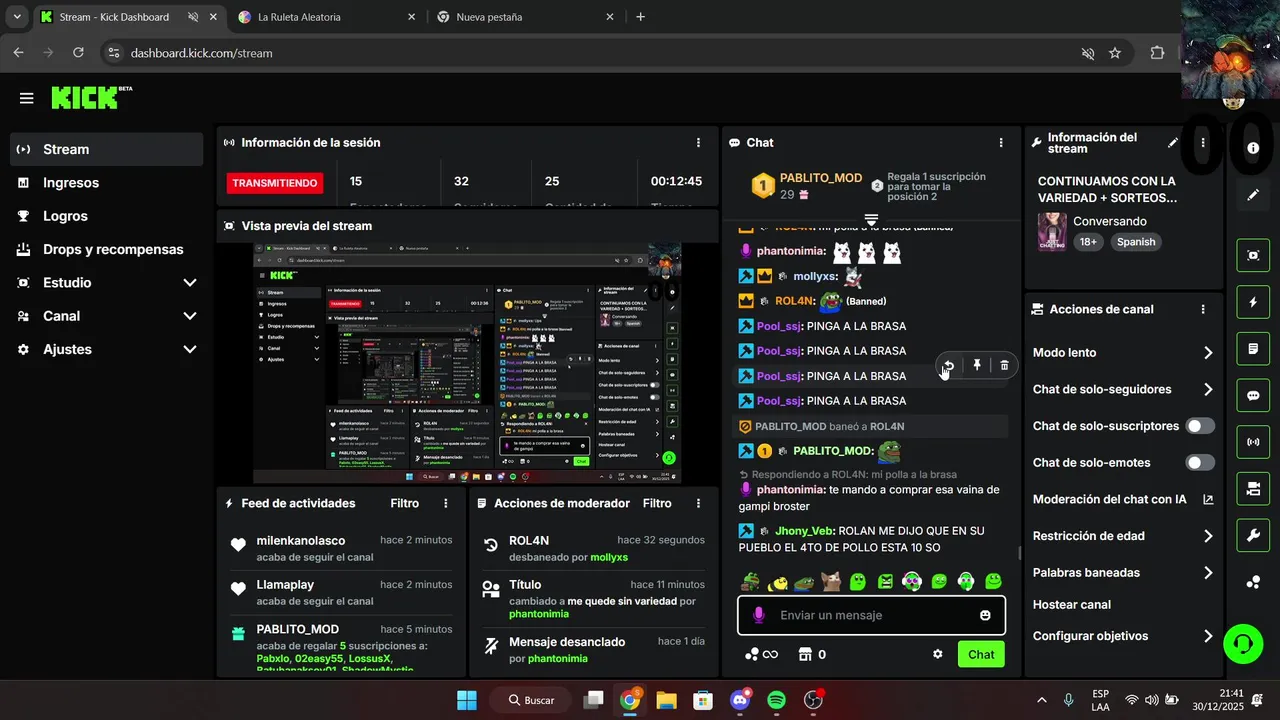Enable Chat de solo-emotes switch
The width and height of the screenshot is (1280, 720).
[1200, 463]
